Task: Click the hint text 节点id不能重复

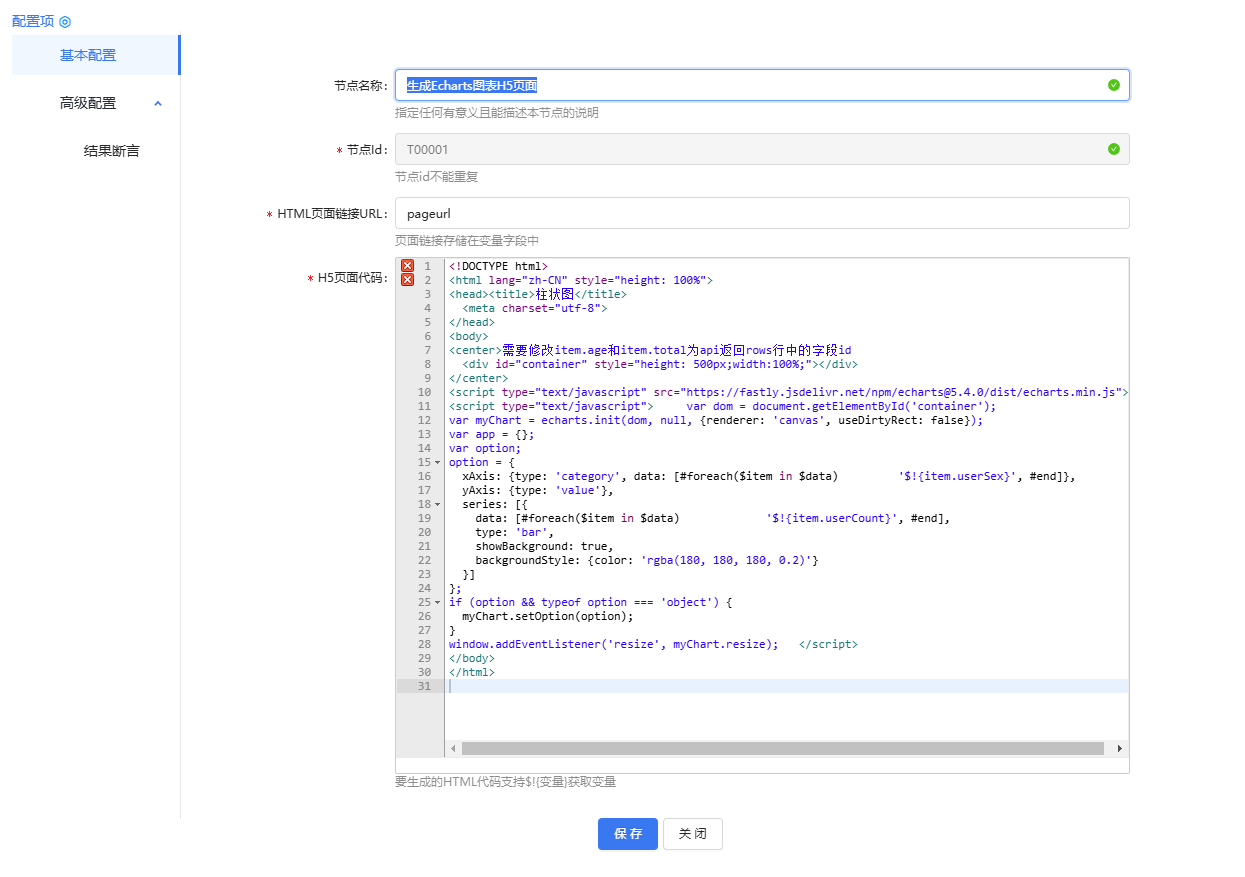Action: 437,177
